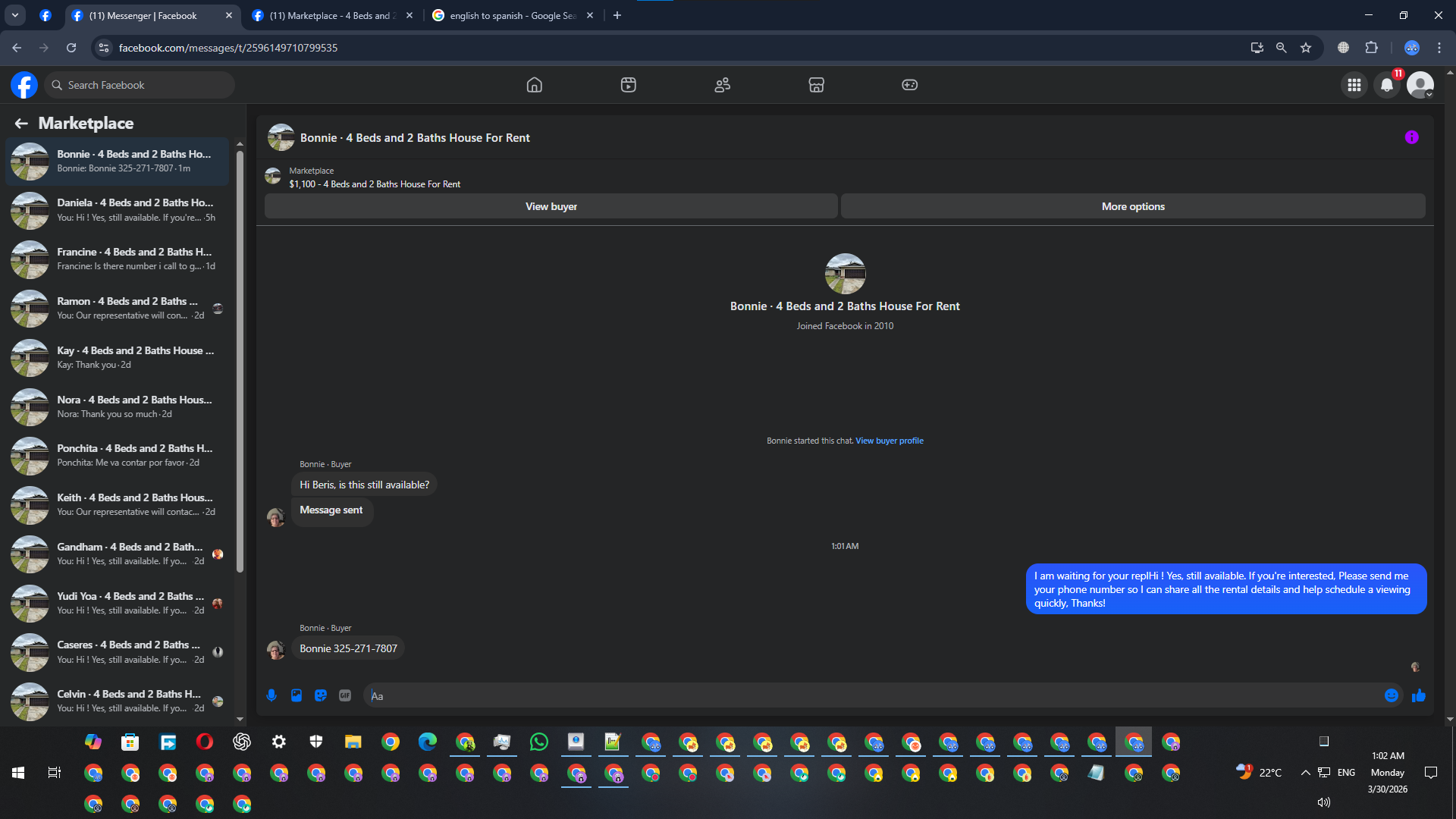The width and height of the screenshot is (1456, 819).
Task: Open Microsoft Edge from the taskbar
Action: click(x=428, y=742)
